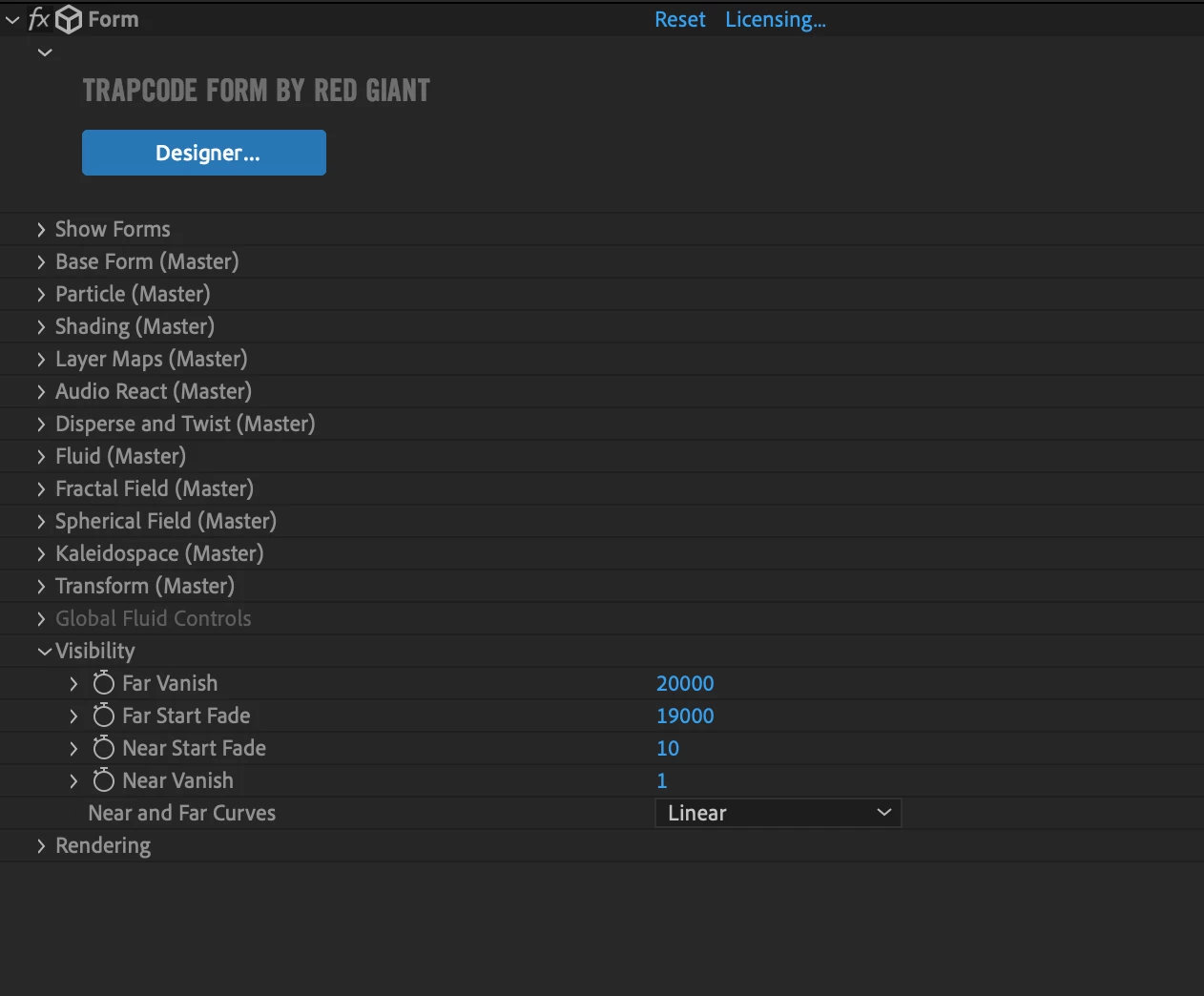Open Licensing link
Screen dimensions: 1204x996
click(x=776, y=20)
